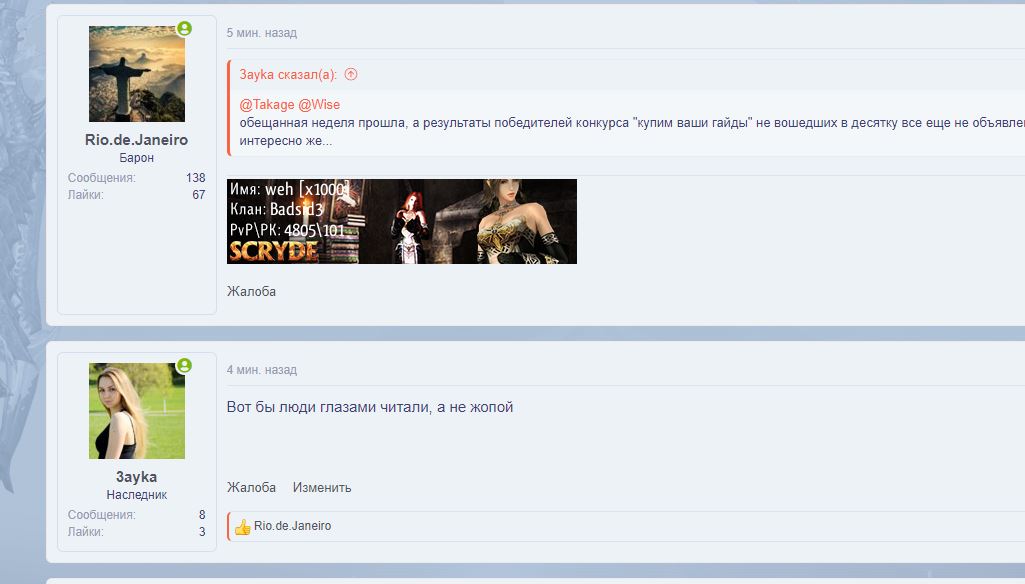Open Заука's profile via username
Image resolution: width=1025 pixels, height=584 pixels.
tap(135, 474)
